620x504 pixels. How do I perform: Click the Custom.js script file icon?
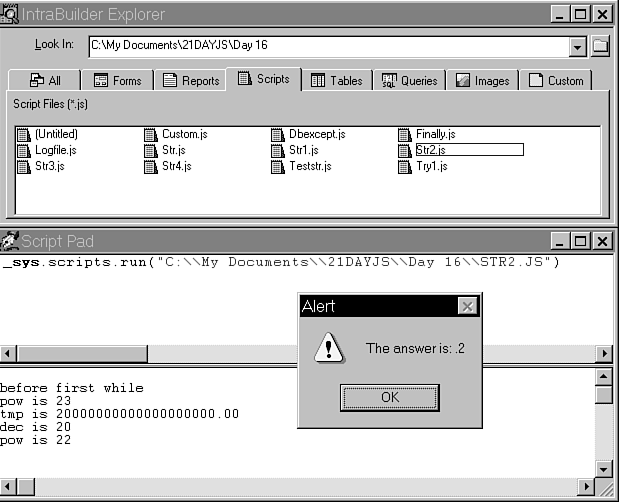pyautogui.click(x=151, y=134)
